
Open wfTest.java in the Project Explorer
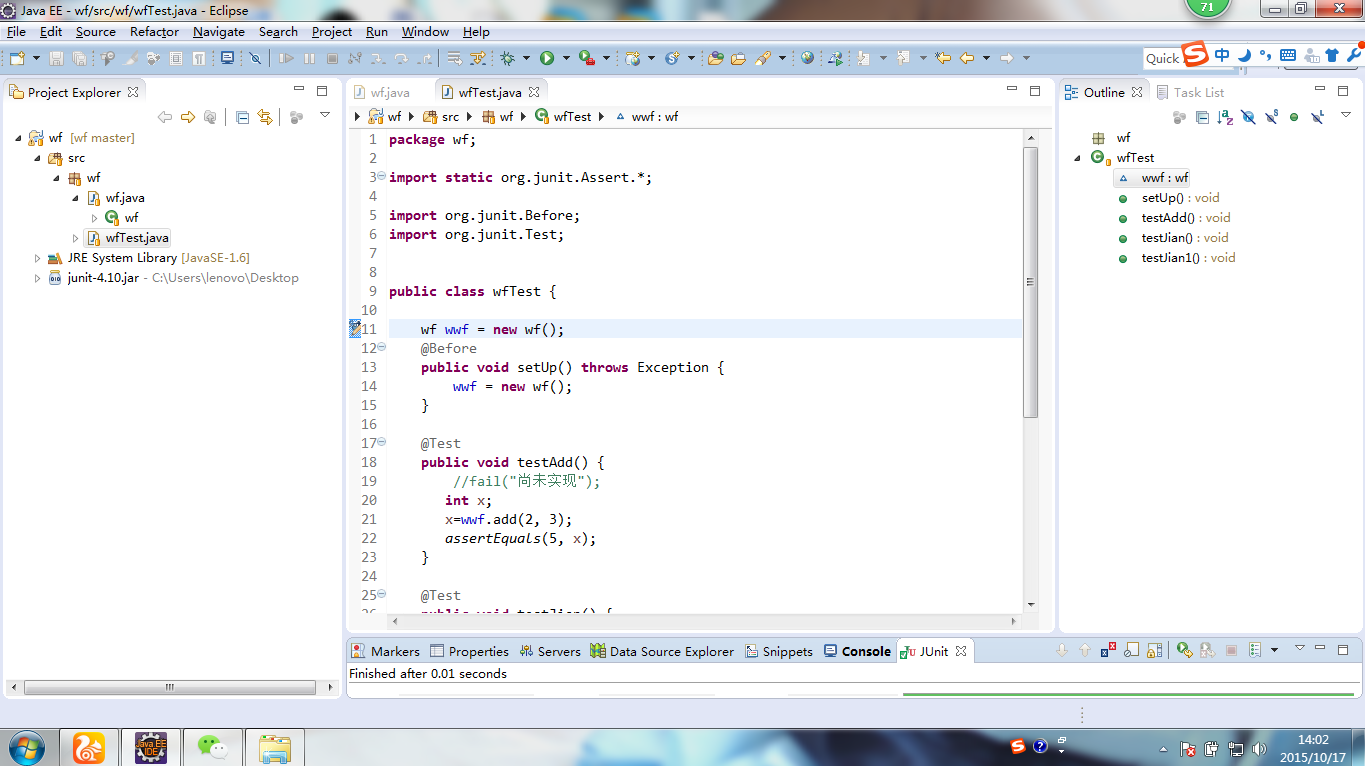coord(137,238)
